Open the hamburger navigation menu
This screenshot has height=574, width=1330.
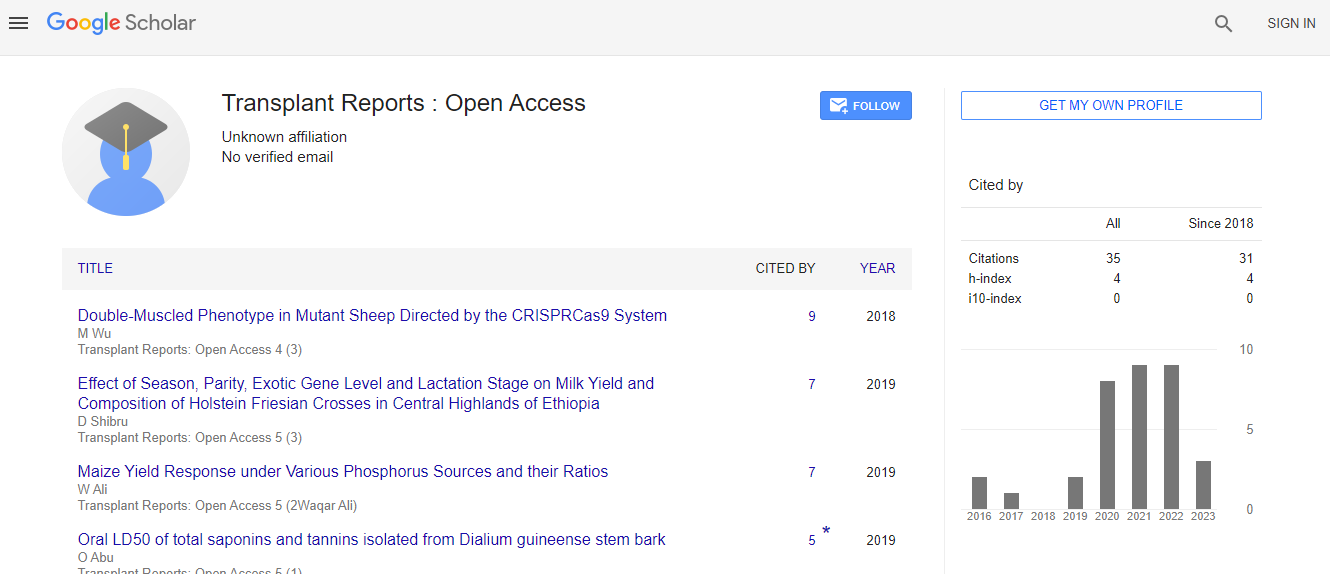[18, 23]
